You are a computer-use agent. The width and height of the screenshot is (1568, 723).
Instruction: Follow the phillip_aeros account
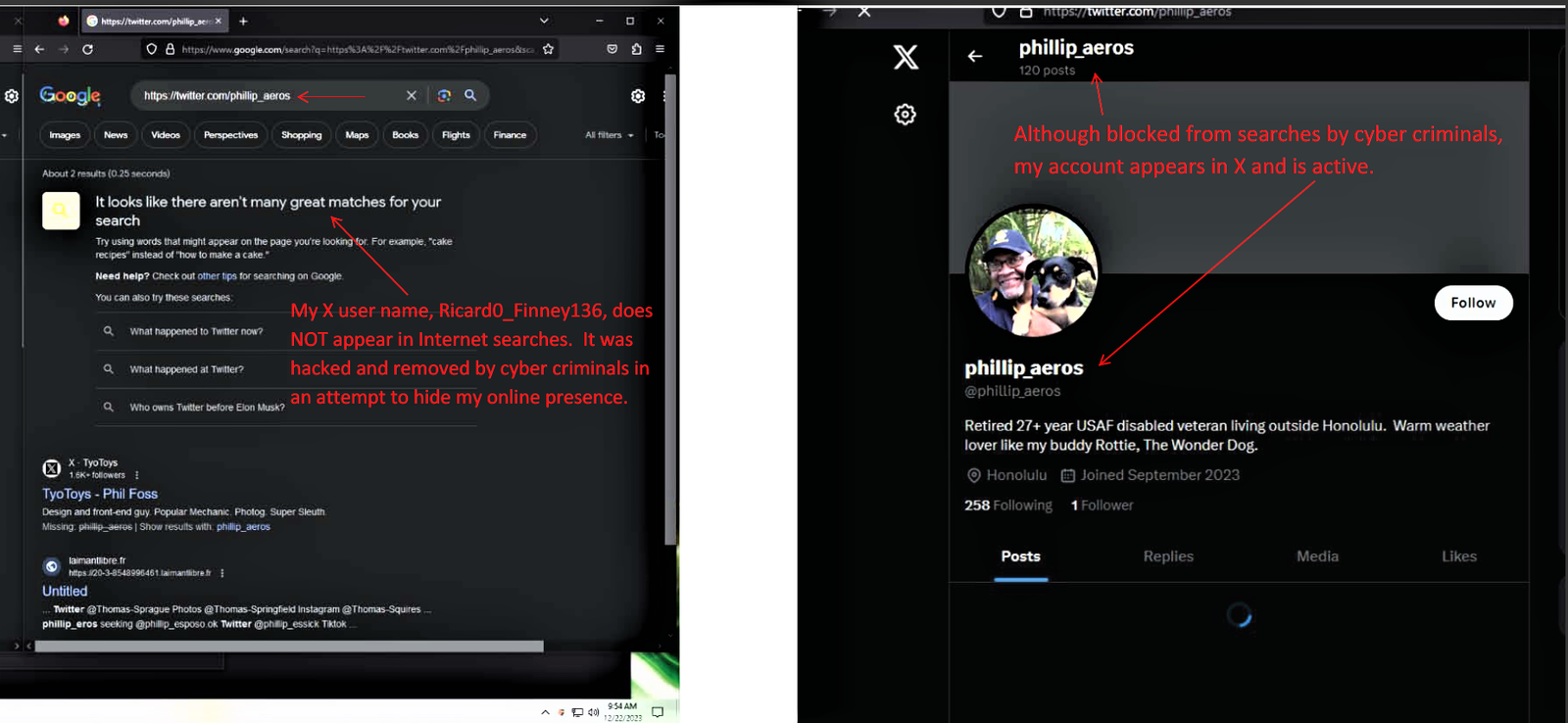pyautogui.click(x=1473, y=303)
